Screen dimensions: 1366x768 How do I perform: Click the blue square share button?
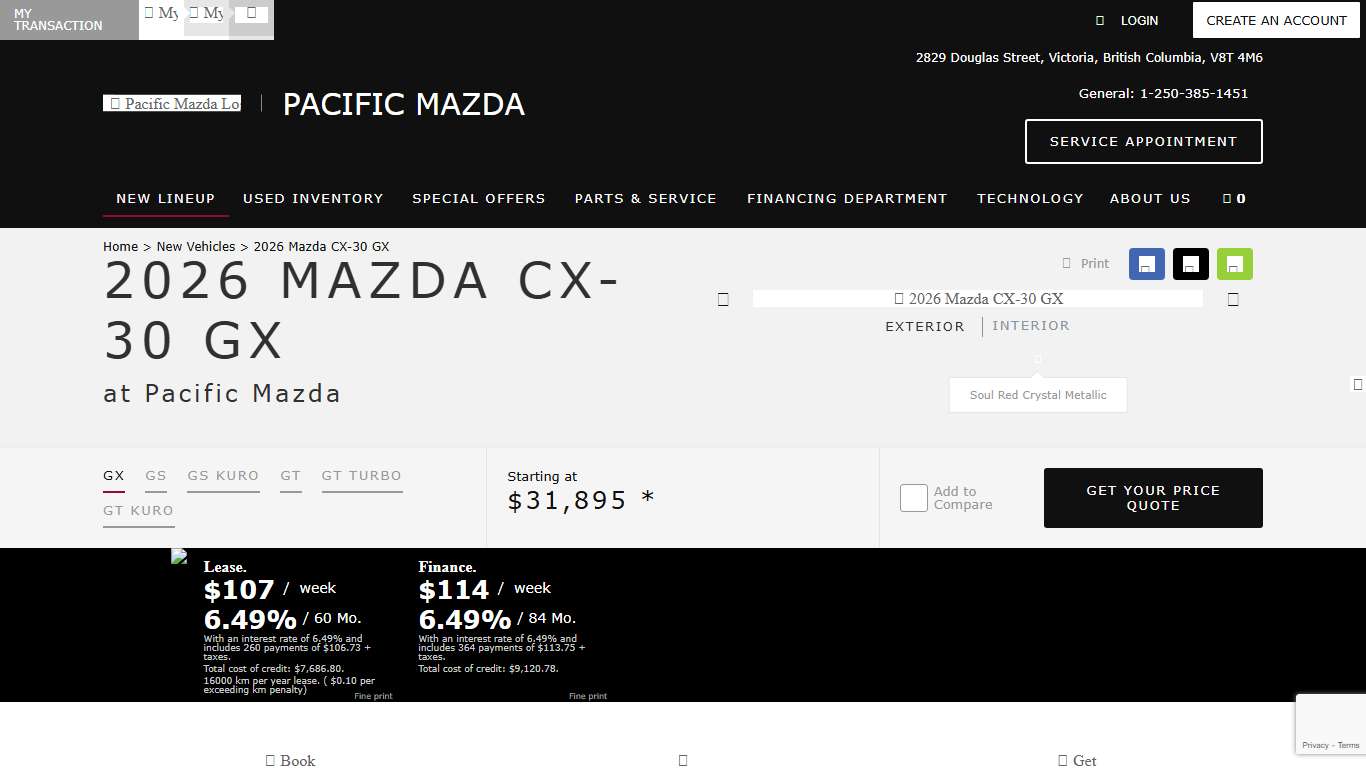coord(1146,264)
